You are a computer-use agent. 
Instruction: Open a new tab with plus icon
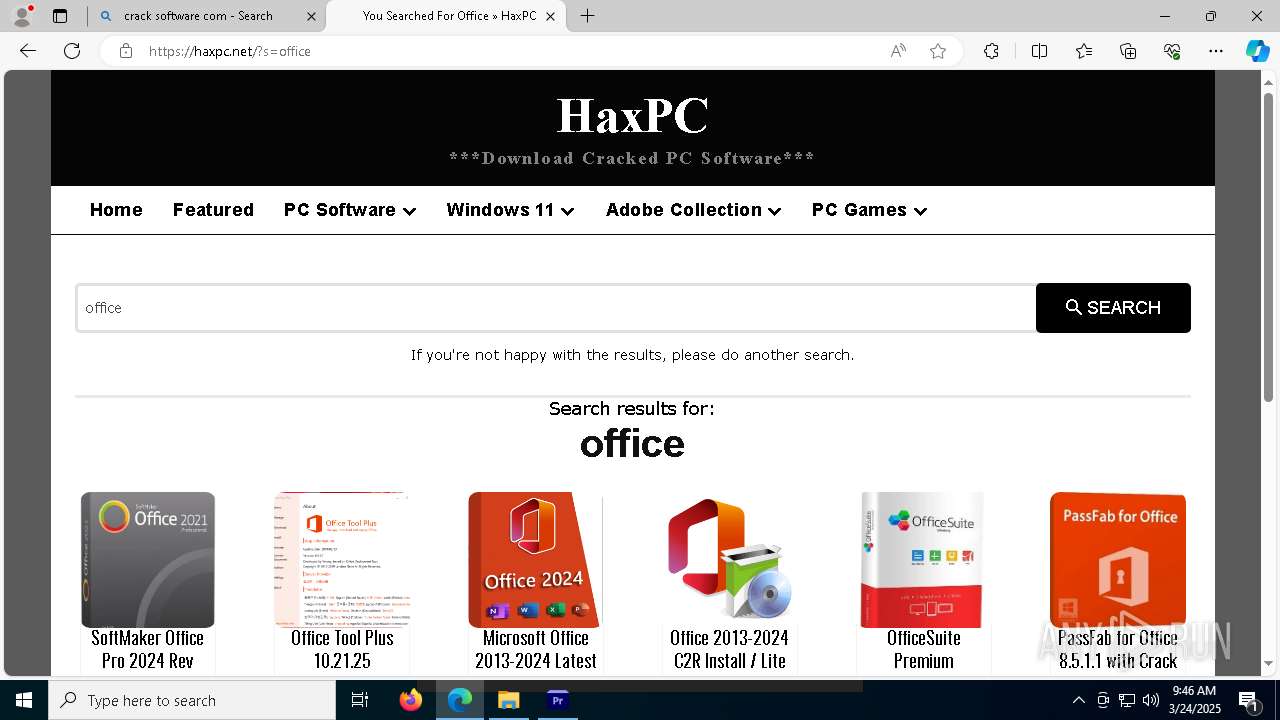pos(588,16)
